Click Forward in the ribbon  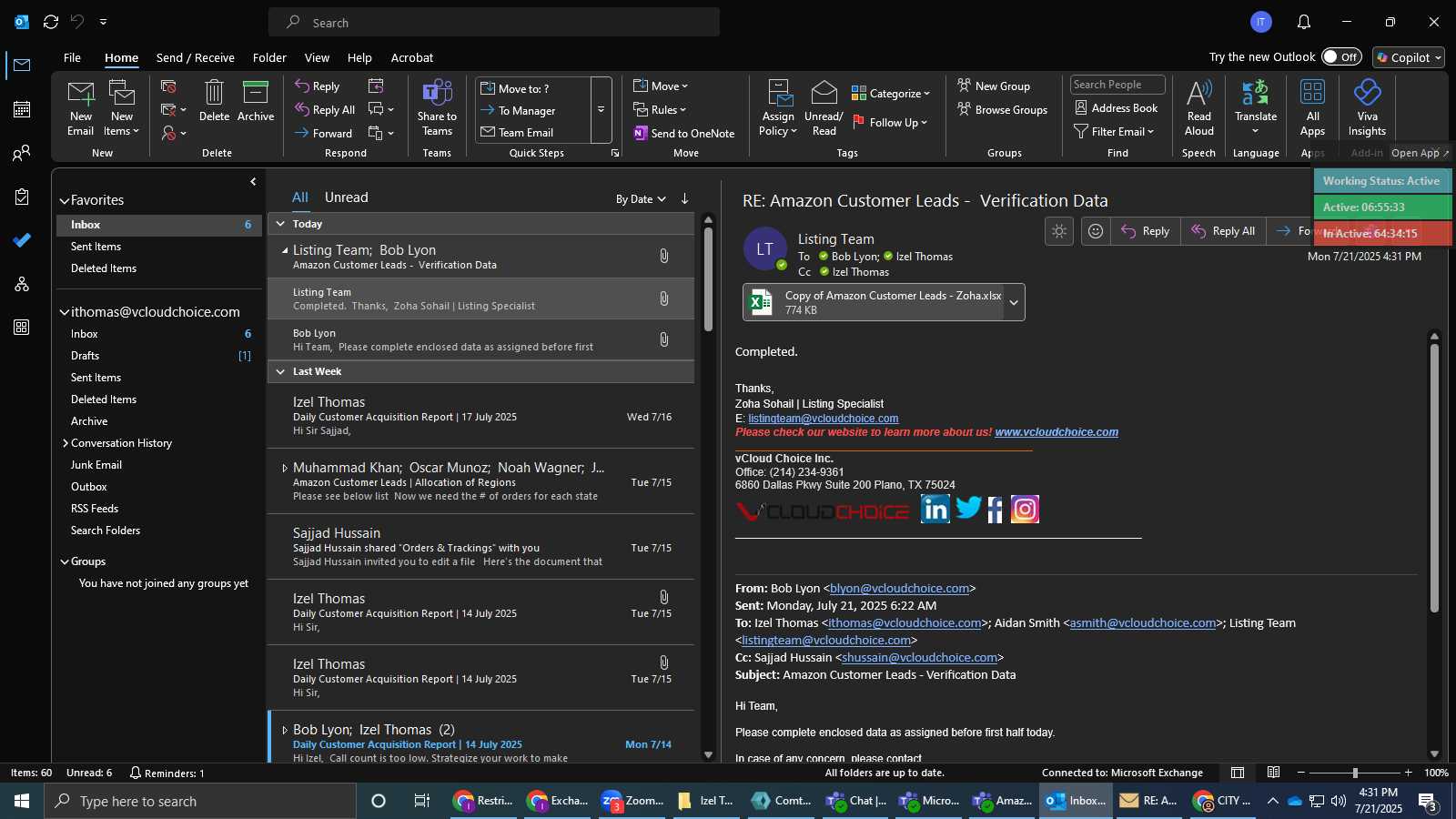coord(323,133)
